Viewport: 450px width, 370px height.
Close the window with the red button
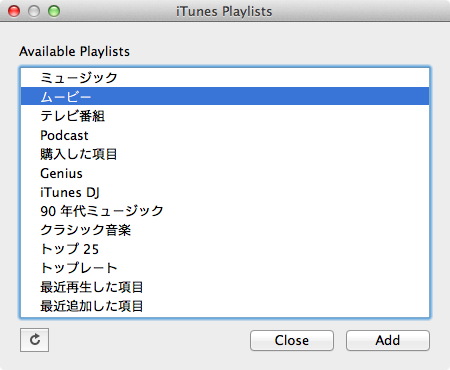pos(14,11)
